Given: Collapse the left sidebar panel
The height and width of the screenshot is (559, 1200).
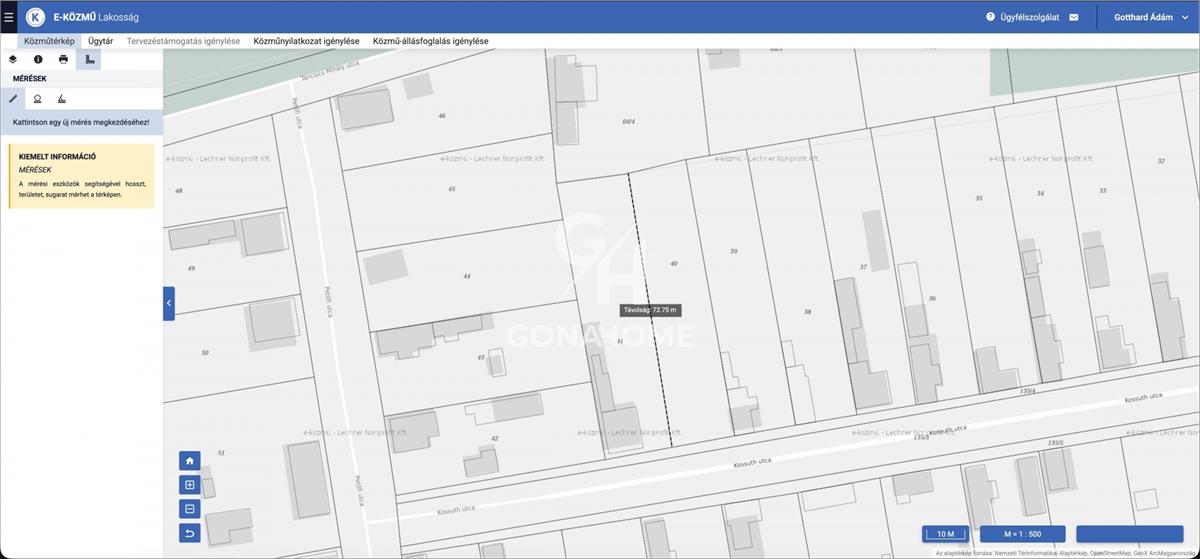Looking at the screenshot, I should [169, 303].
